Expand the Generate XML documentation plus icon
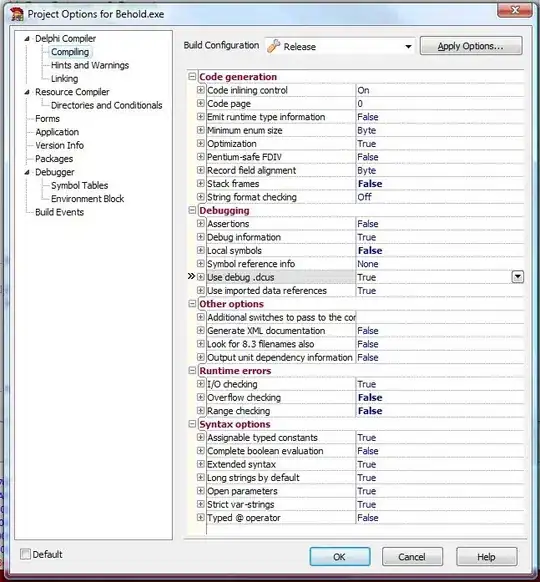Image resolution: width=540 pixels, height=582 pixels. (200, 330)
